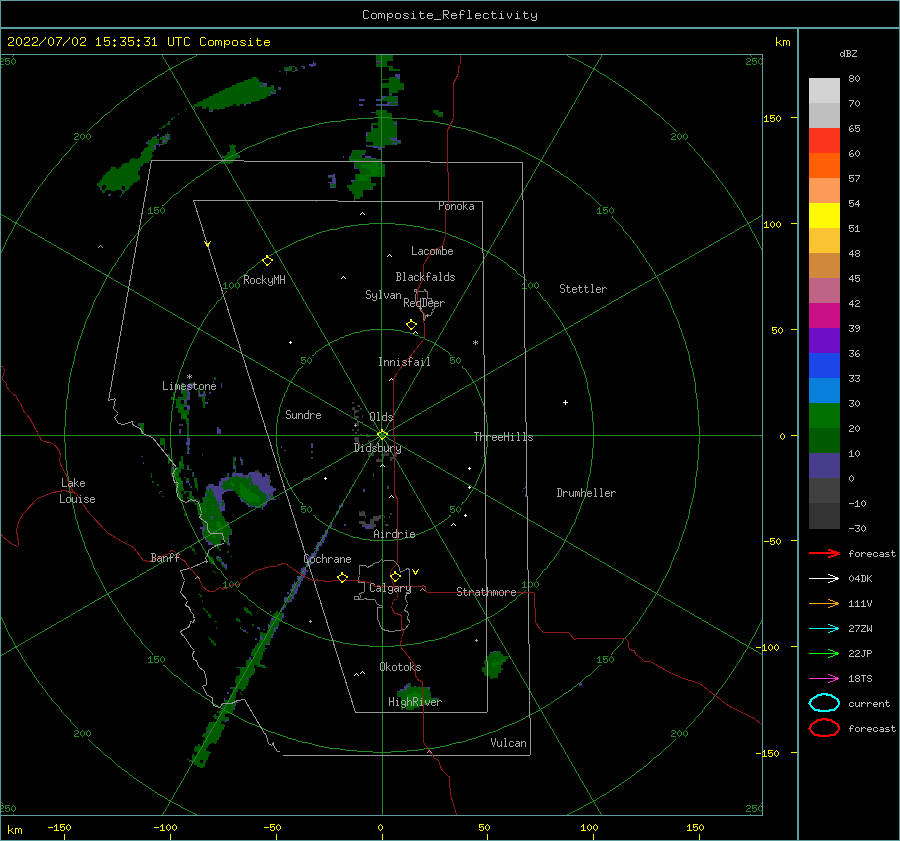Click the slate purple 0-10 dBZ swatch
This screenshot has width=900, height=841.
(824, 465)
